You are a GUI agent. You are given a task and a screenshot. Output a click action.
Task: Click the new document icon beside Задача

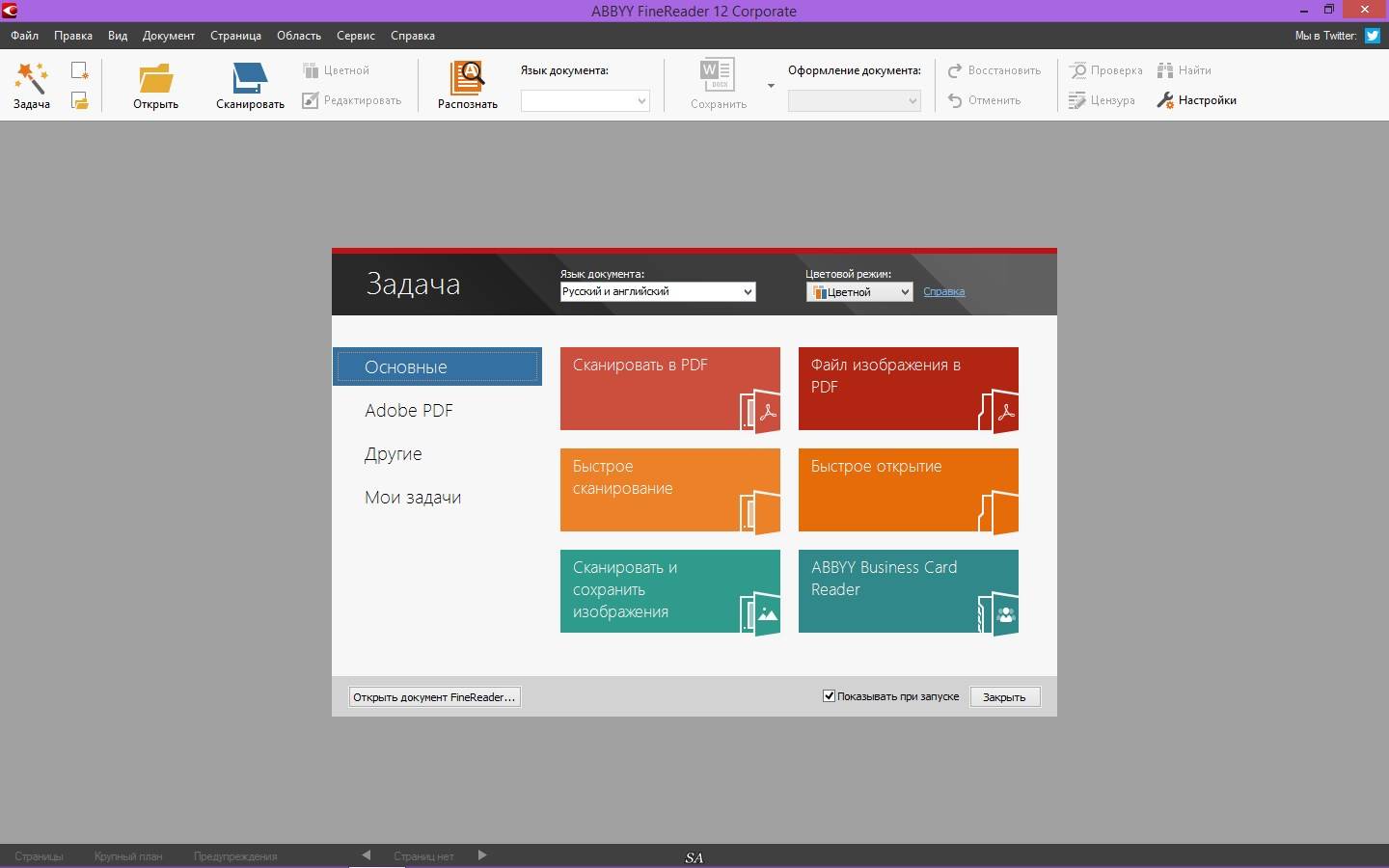[80, 70]
